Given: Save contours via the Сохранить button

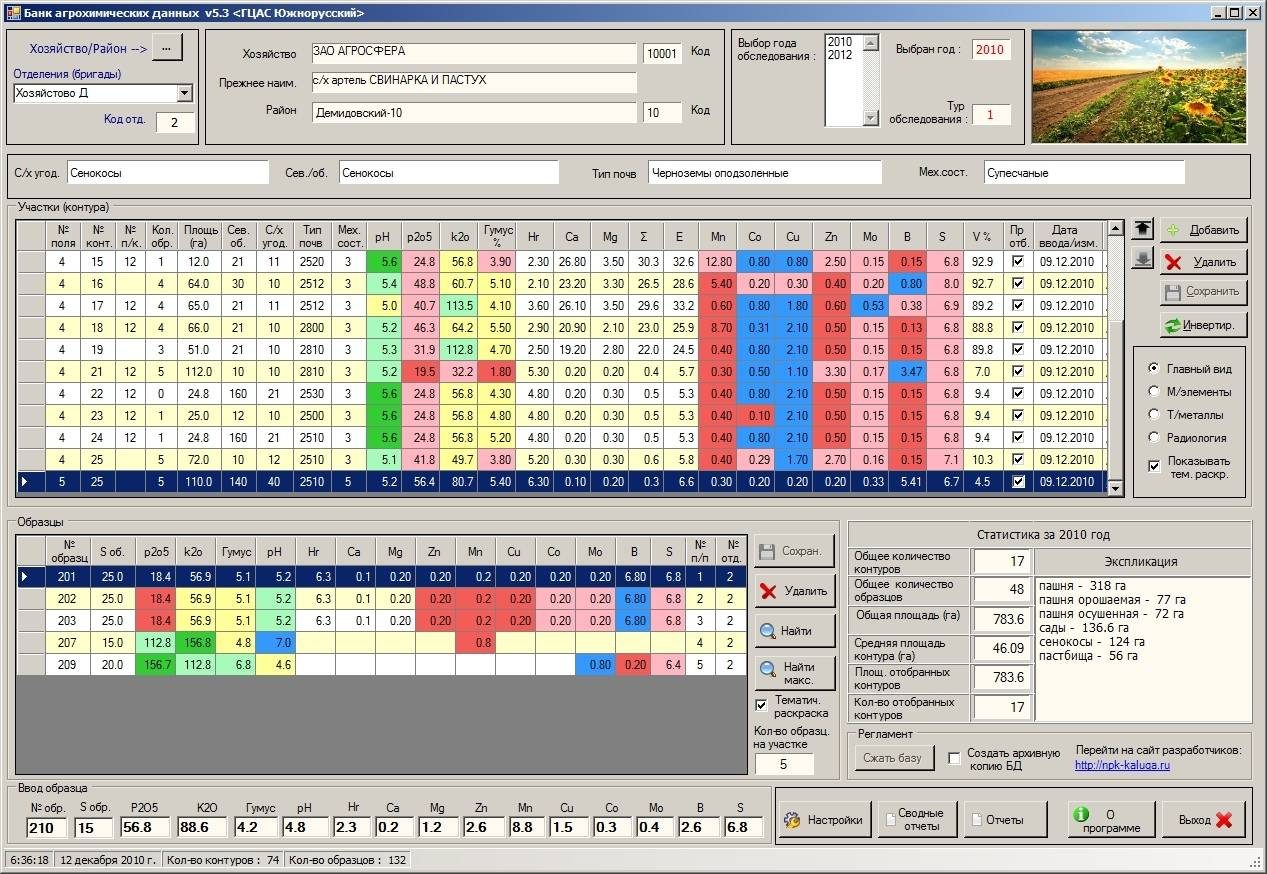Looking at the screenshot, I should click(x=1204, y=292).
